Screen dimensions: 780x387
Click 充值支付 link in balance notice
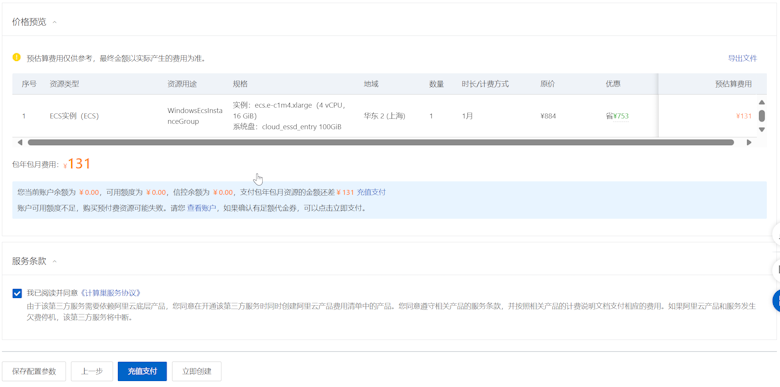point(371,192)
